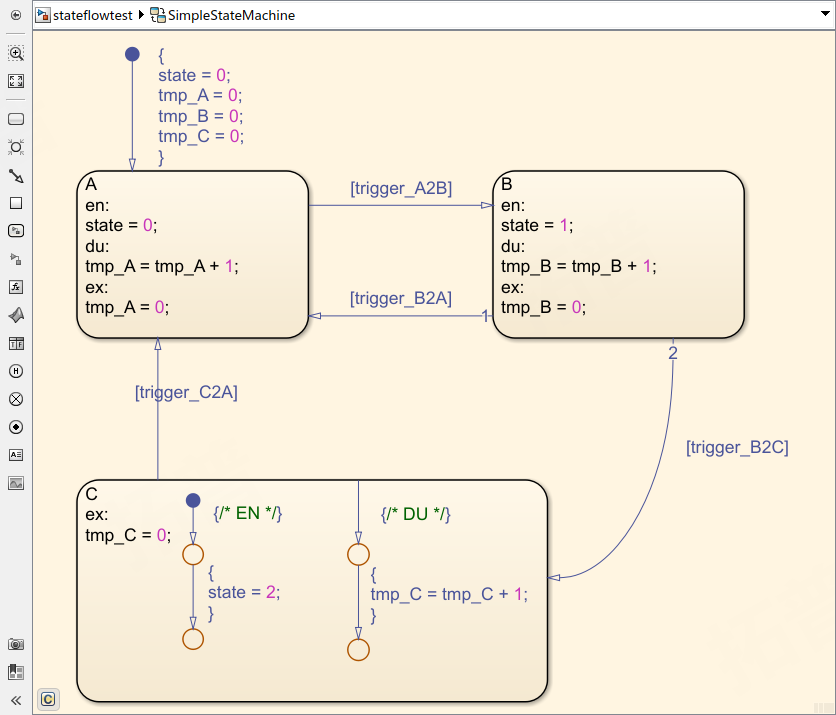Pick the Default Transition arrow tool
Viewport: 836px width, 715px height.
click(x=16, y=175)
